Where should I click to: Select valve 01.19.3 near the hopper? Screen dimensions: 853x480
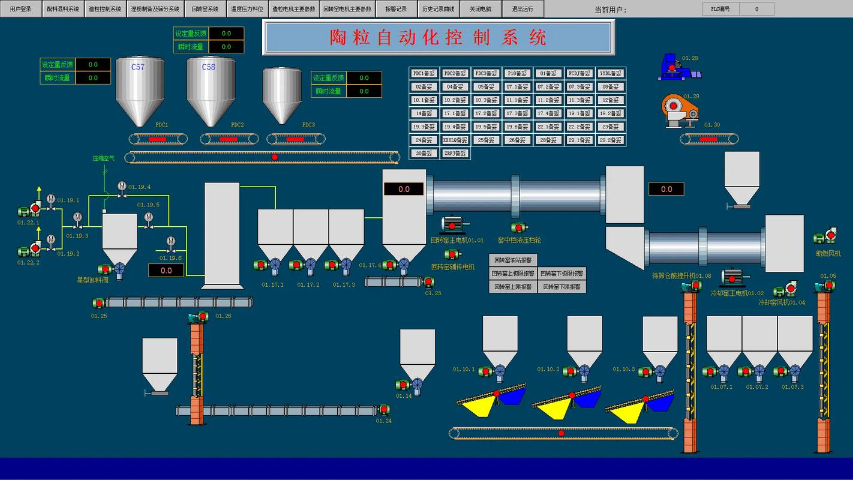(x=78, y=219)
